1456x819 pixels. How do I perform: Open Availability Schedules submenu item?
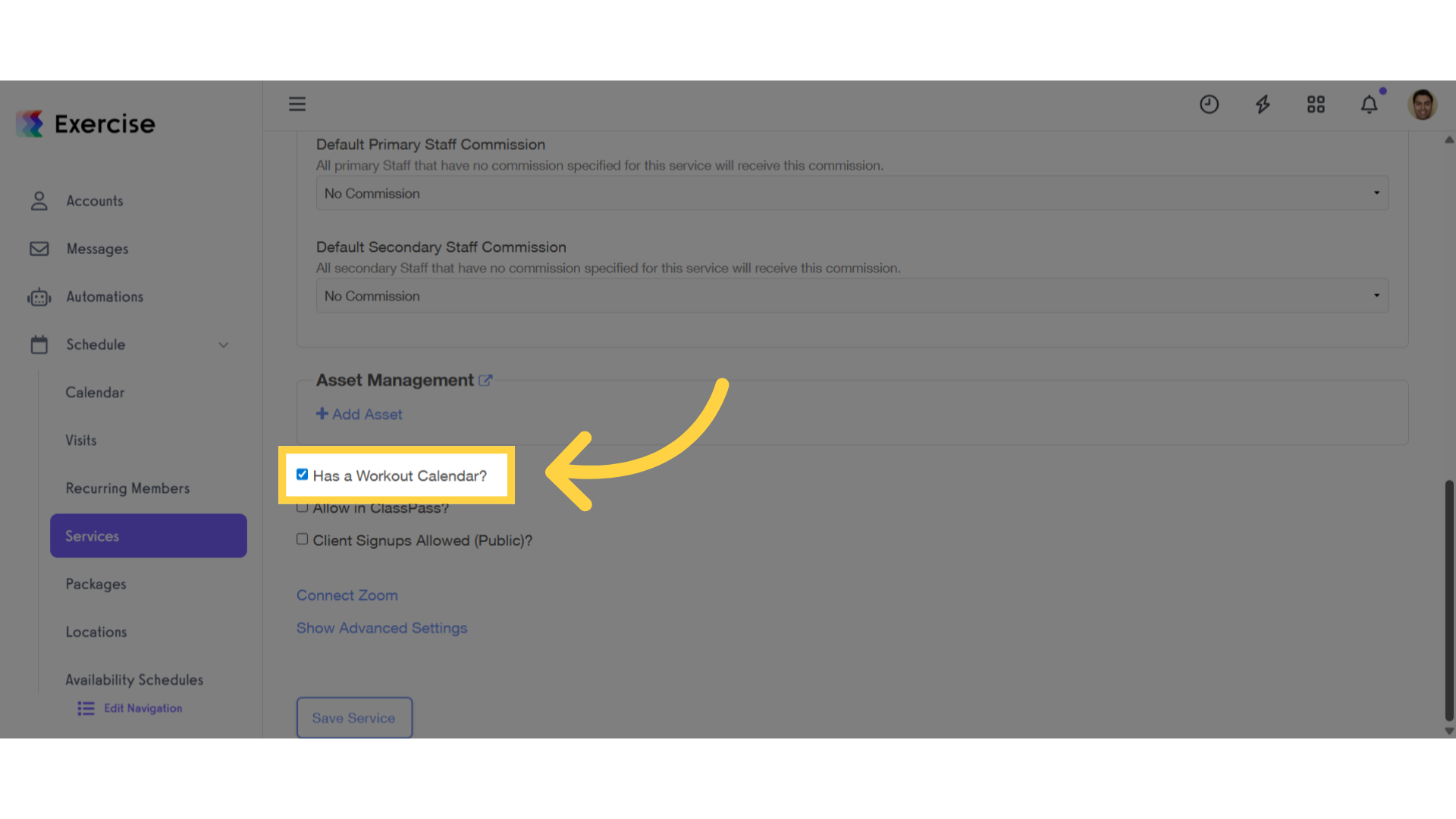(x=134, y=680)
